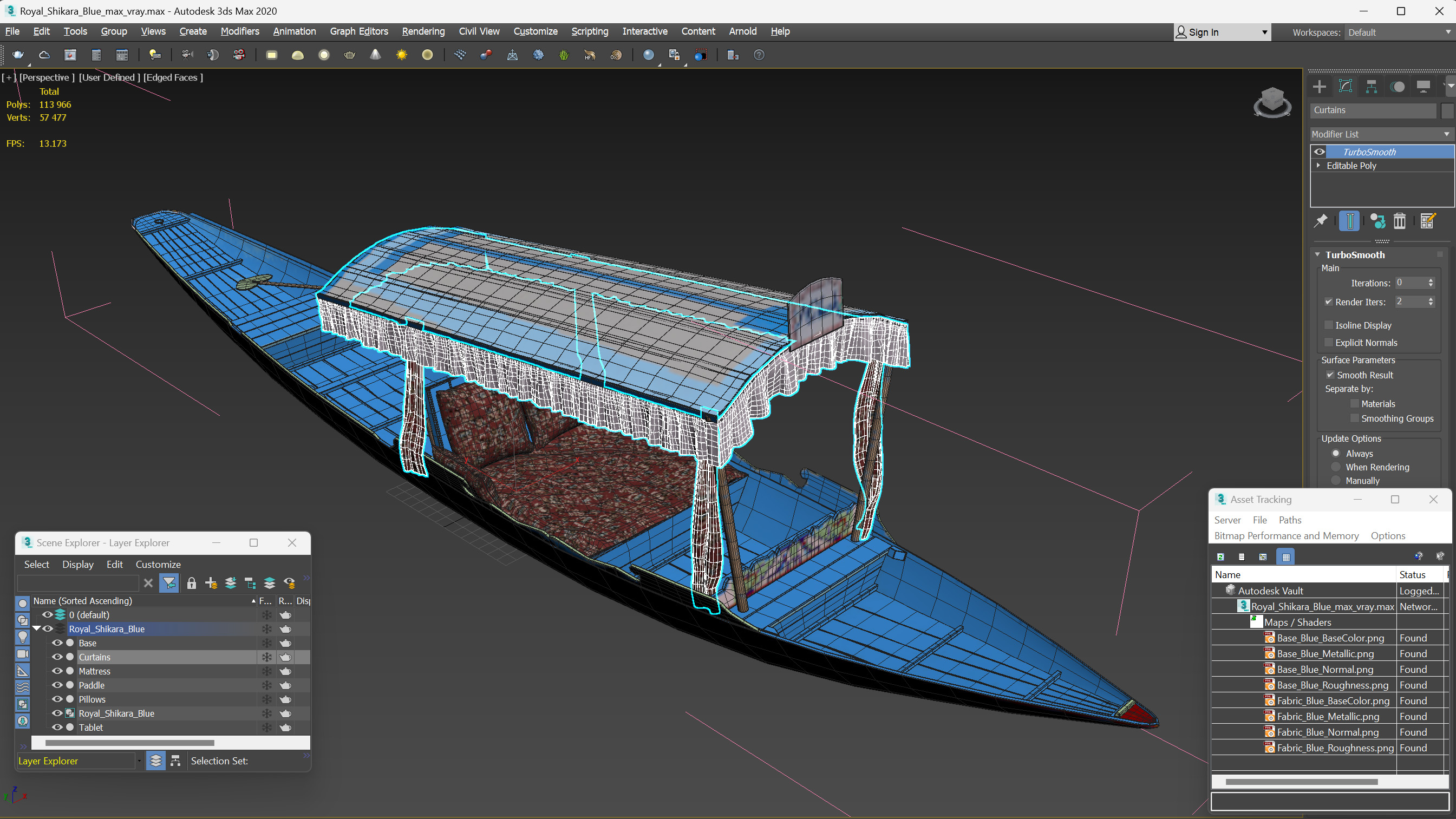Viewport: 1456px width, 819px height.
Task: Expand the Editable Poly stack entry
Action: click(x=1318, y=166)
